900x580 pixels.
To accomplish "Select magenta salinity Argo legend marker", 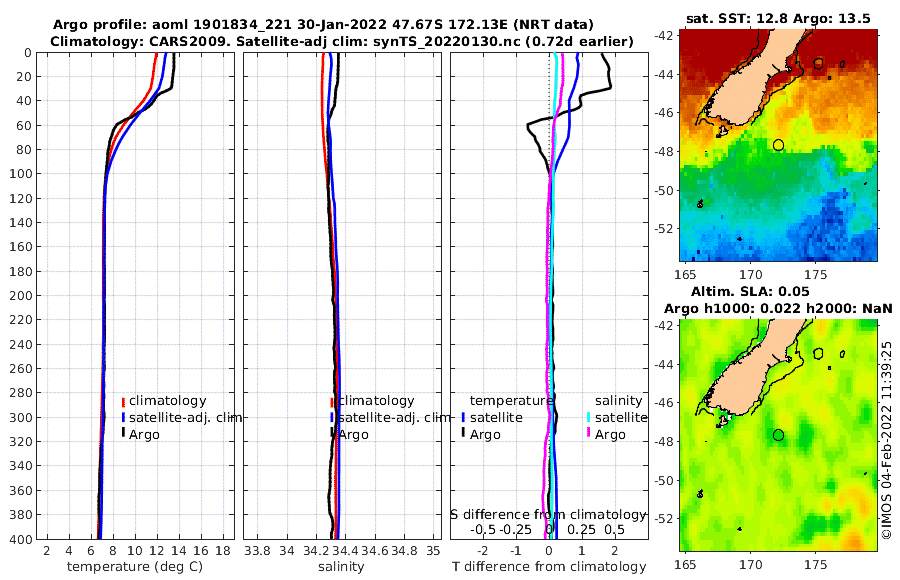I will coord(589,434).
